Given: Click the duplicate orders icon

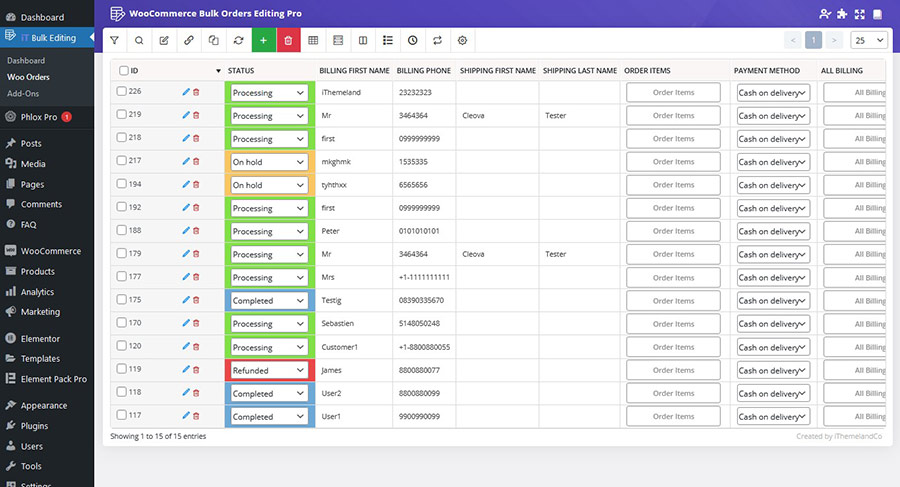Looking at the screenshot, I should click(x=214, y=40).
